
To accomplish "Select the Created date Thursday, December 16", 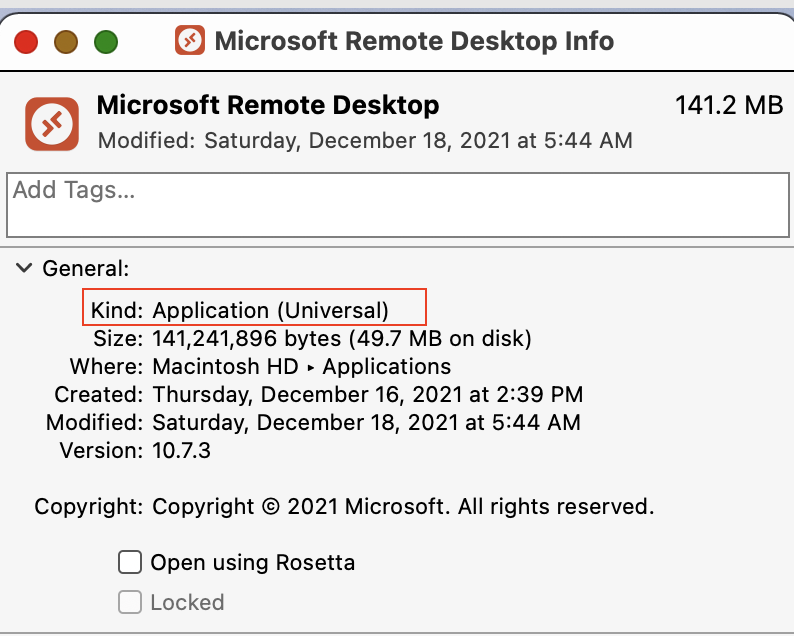I will [368, 394].
